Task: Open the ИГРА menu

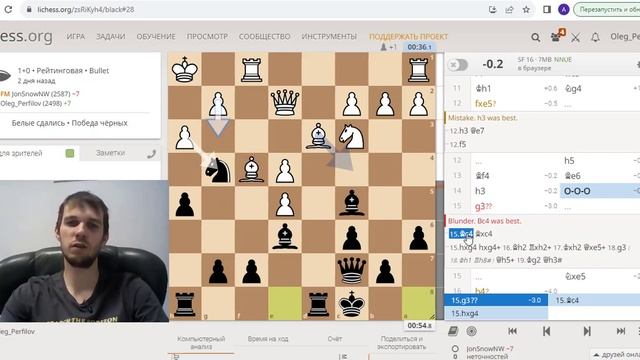Action: tap(76, 36)
